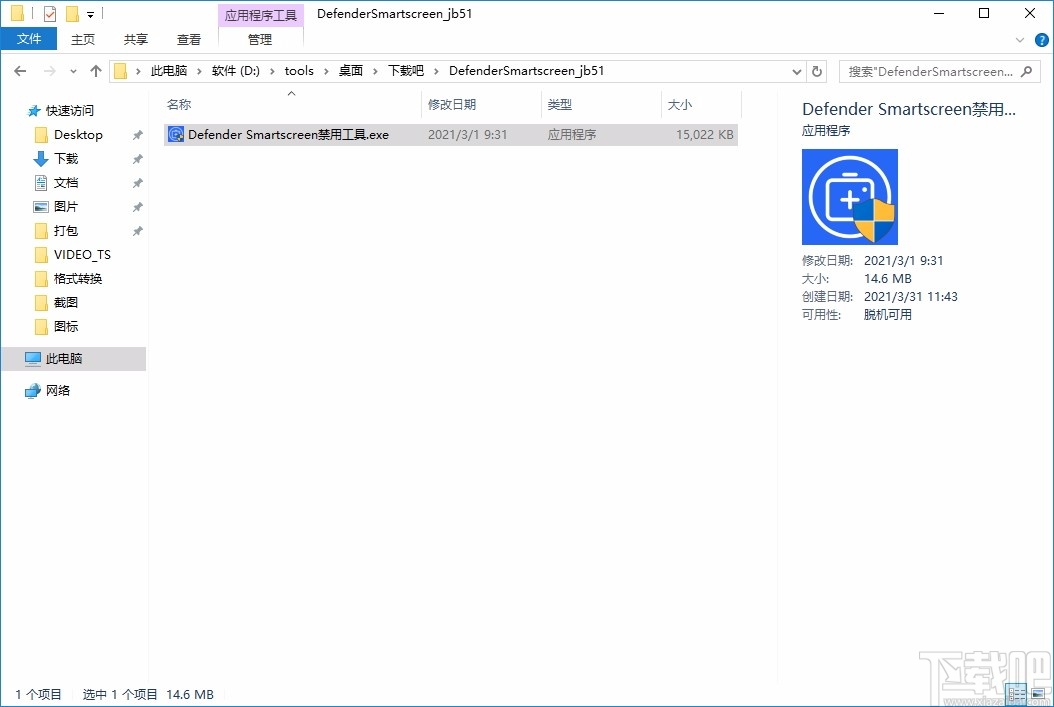Image resolution: width=1054 pixels, height=707 pixels.
Task: Open the 管理 application tools tab
Action: pos(260,40)
